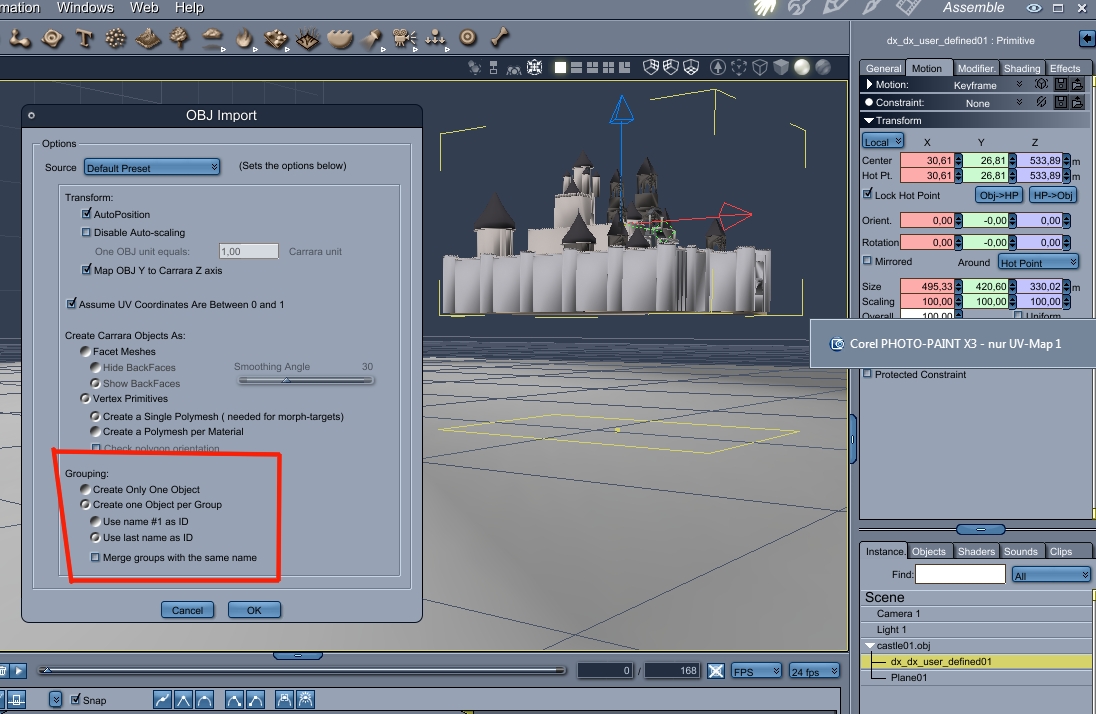Viewport: 1096px width, 714px height.
Task: Toggle Lock Hot Point checkbox
Action: pos(867,194)
